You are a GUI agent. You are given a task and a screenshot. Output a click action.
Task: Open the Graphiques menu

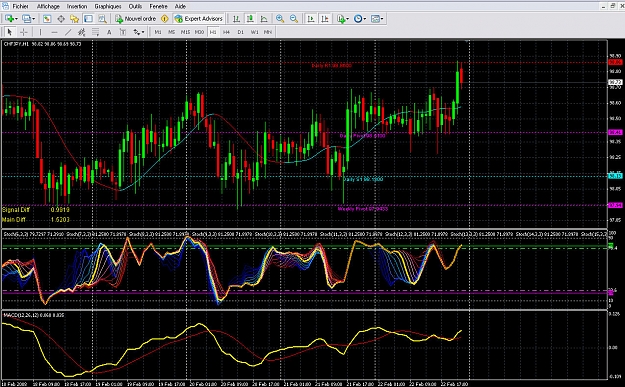(x=108, y=6)
